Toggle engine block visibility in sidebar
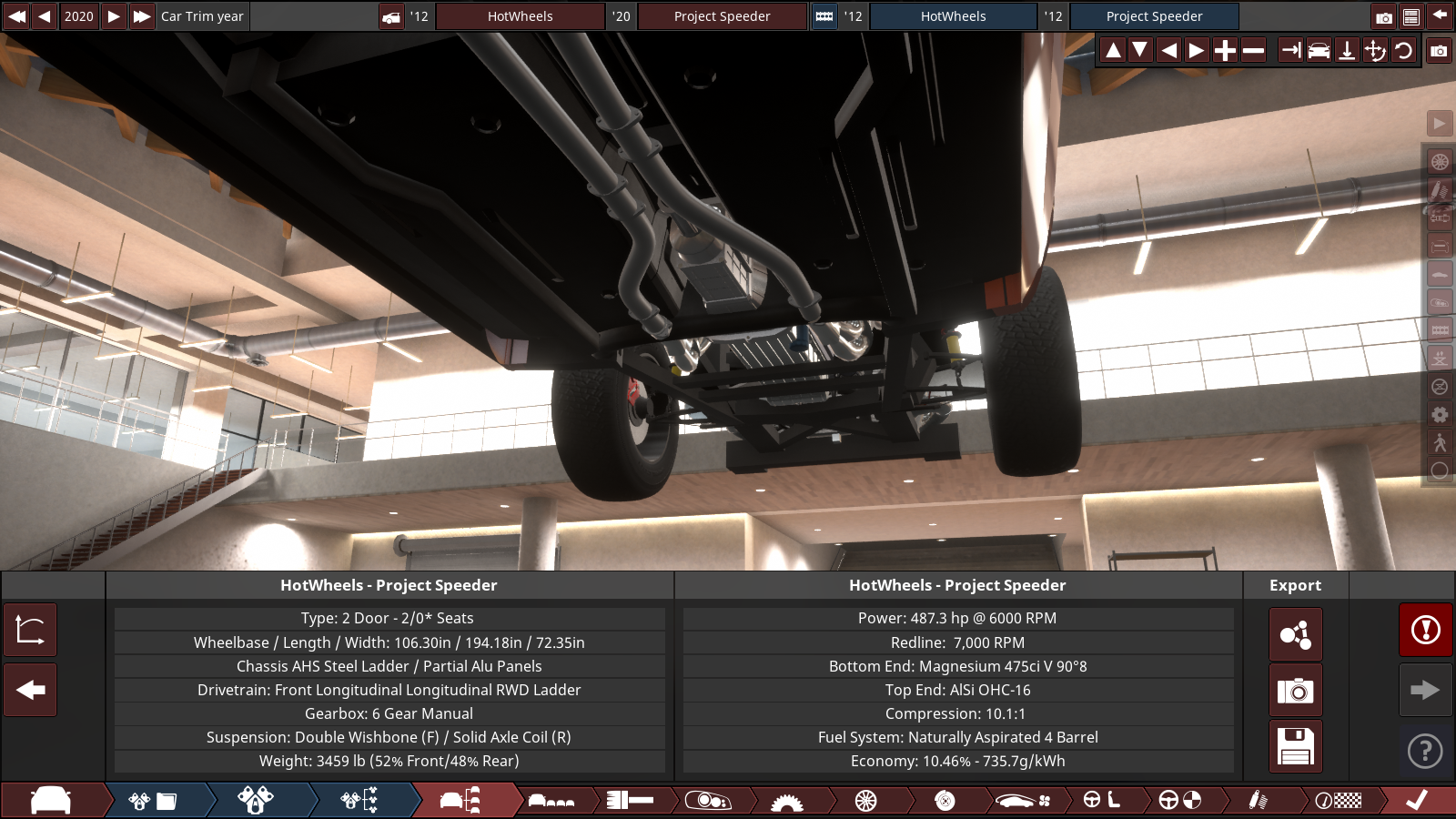Screen dimensions: 1456x819 tap(1440, 330)
